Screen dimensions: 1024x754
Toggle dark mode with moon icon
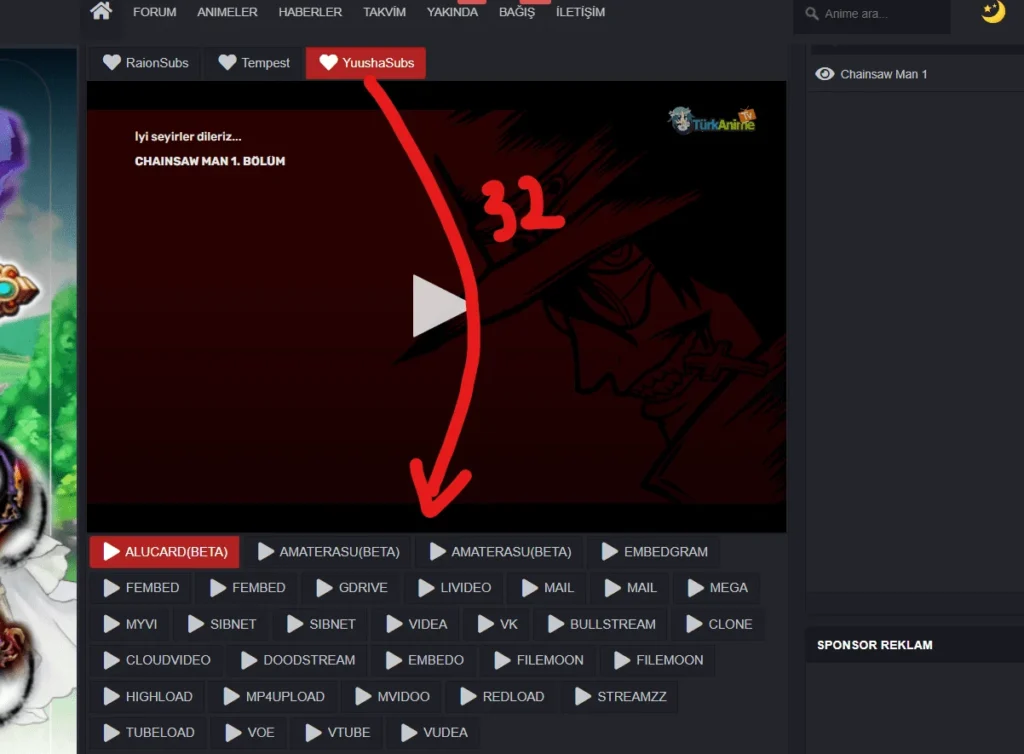coord(992,12)
